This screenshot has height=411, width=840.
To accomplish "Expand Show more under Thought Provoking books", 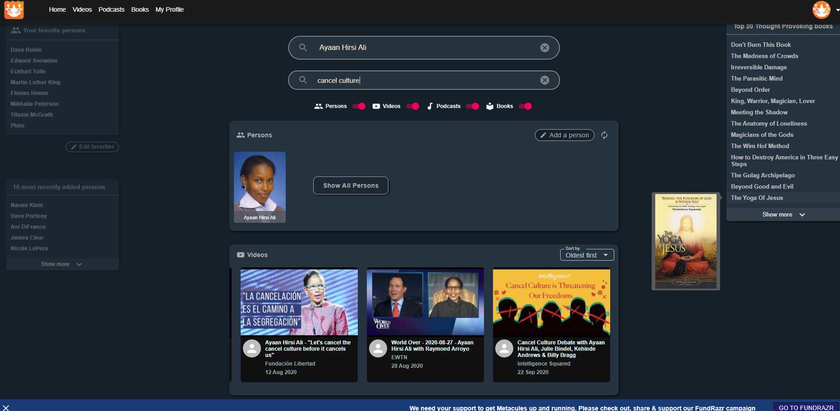I will [783, 214].
